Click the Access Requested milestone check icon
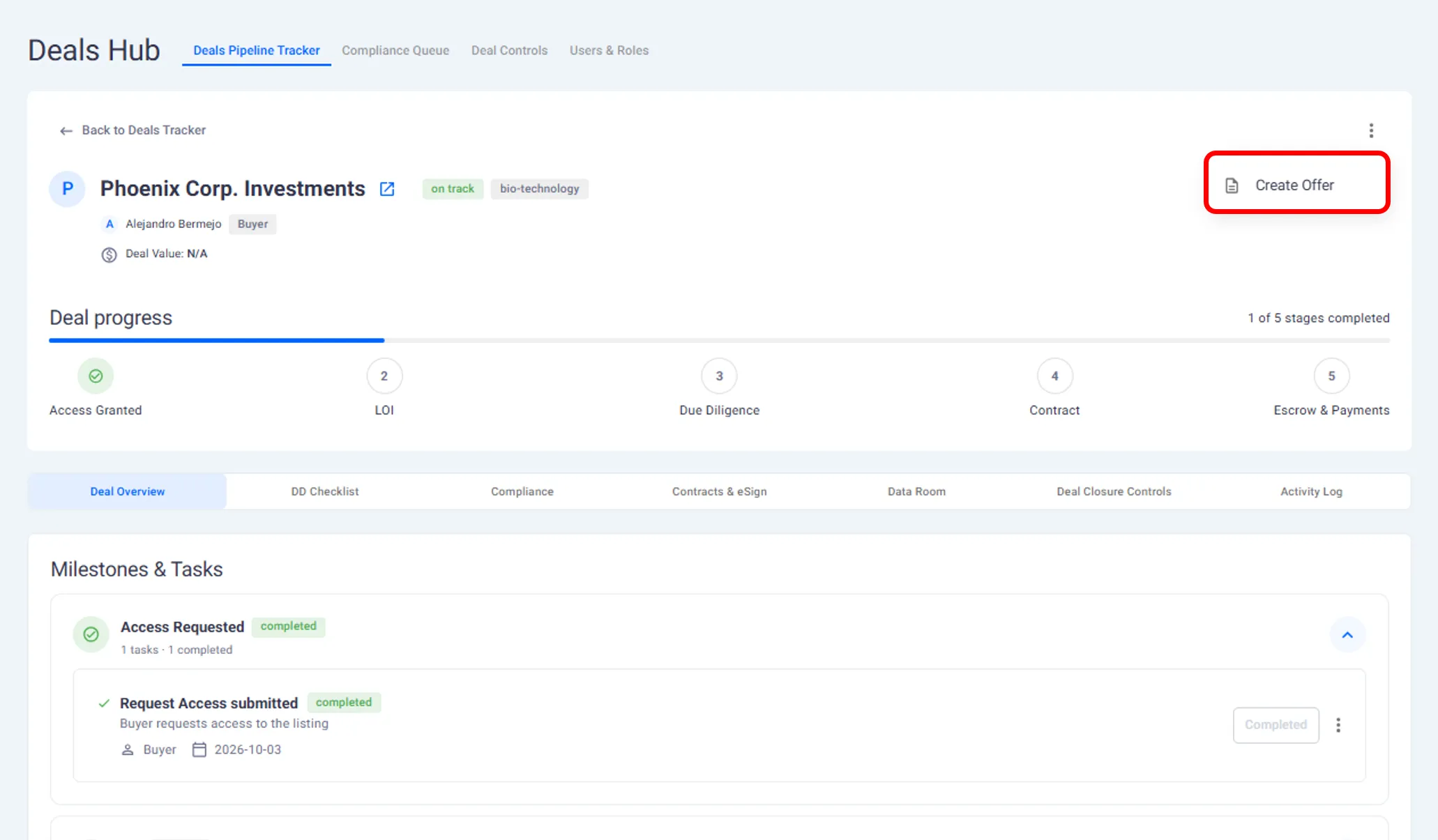The height and width of the screenshot is (840, 1438). pyautogui.click(x=91, y=634)
